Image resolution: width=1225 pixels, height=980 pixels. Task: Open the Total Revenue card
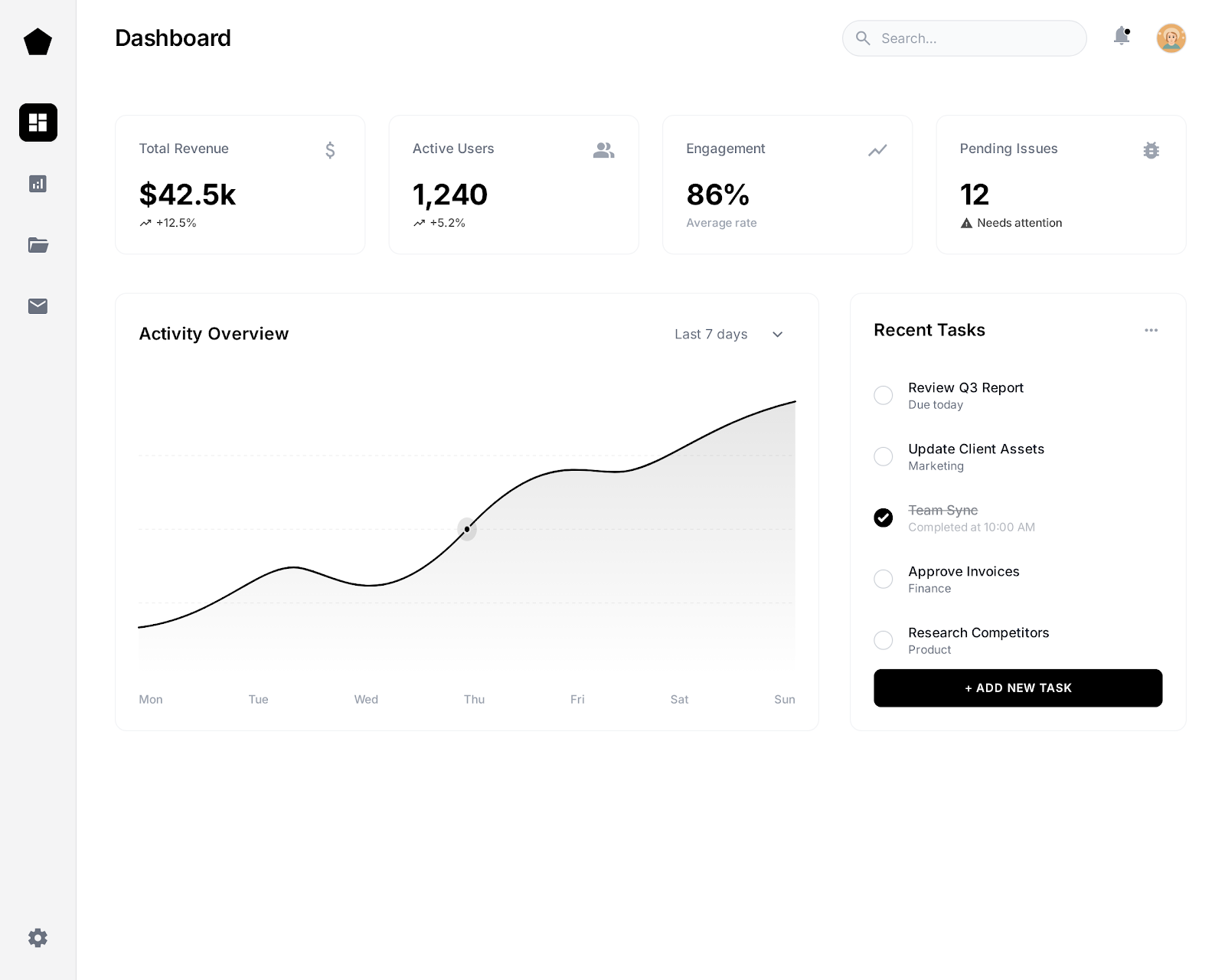pyautogui.click(x=240, y=185)
